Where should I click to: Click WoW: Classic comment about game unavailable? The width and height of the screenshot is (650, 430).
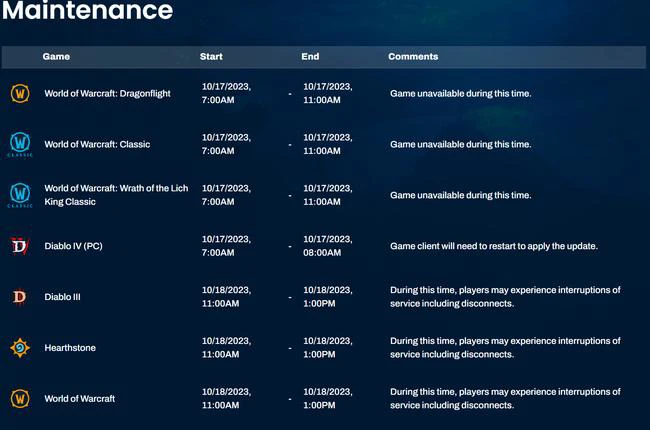[461, 144]
